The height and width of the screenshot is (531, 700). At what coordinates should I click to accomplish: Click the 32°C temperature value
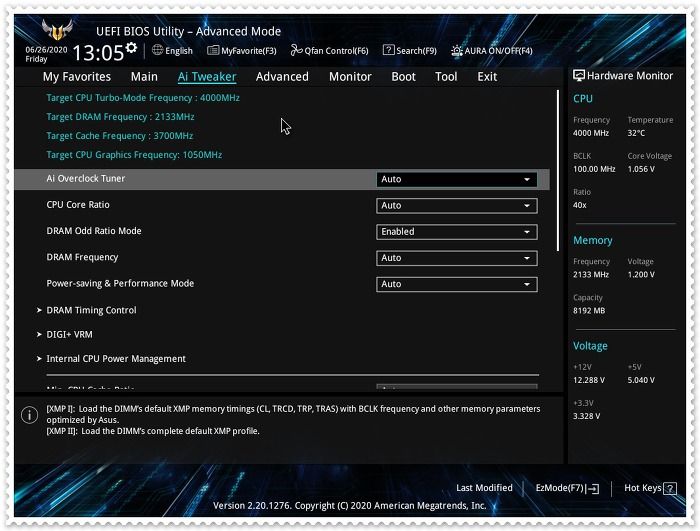636,133
